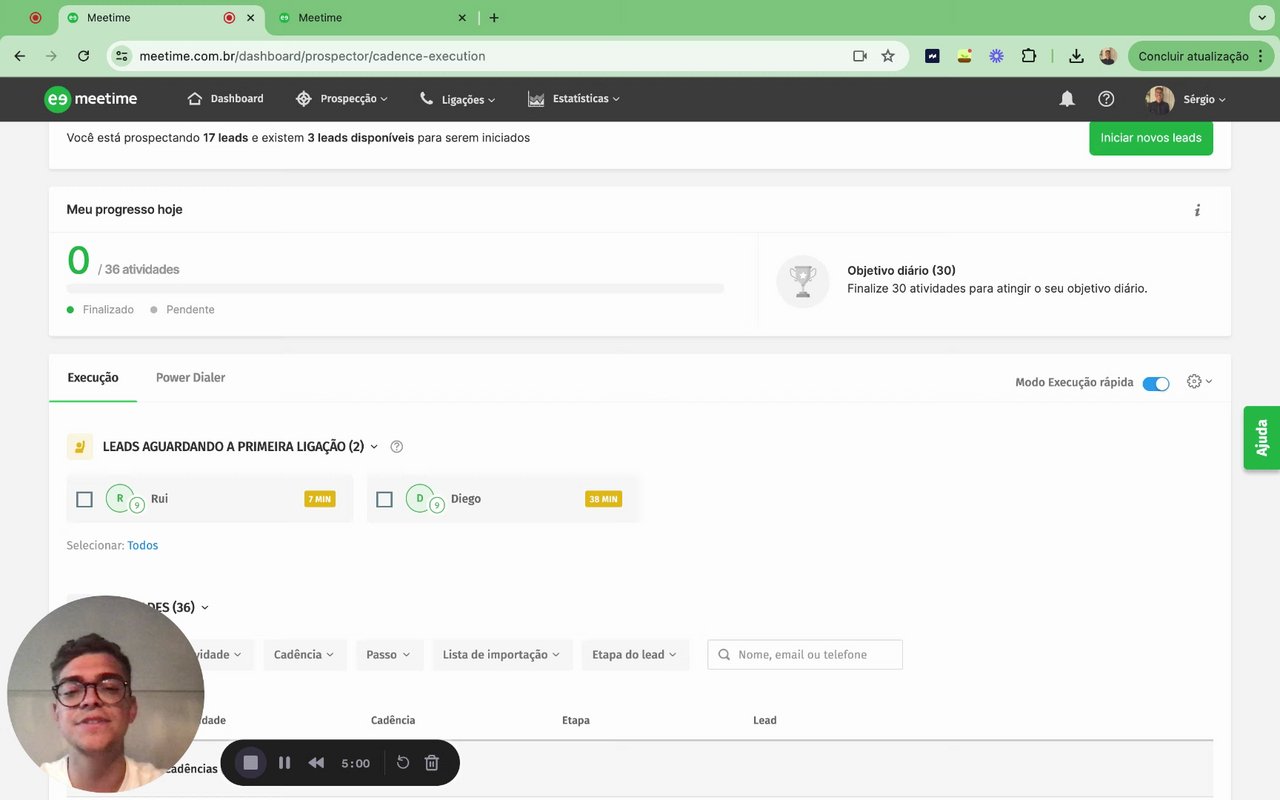The image size is (1280, 800).
Task: Open Ajuda side button
Action: 1262,438
